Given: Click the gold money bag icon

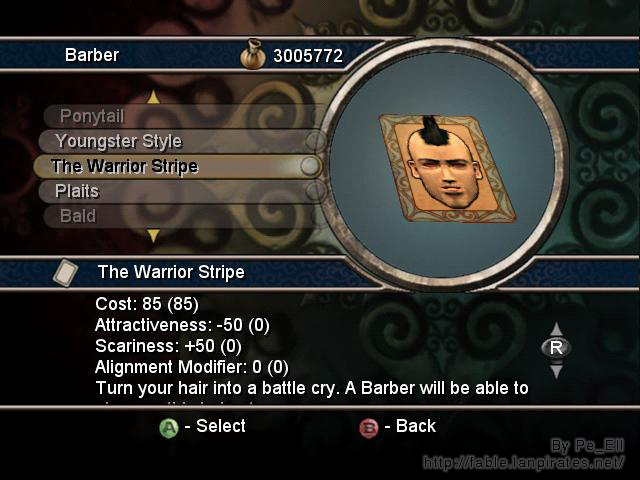Looking at the screenshot, I should 253,54.
